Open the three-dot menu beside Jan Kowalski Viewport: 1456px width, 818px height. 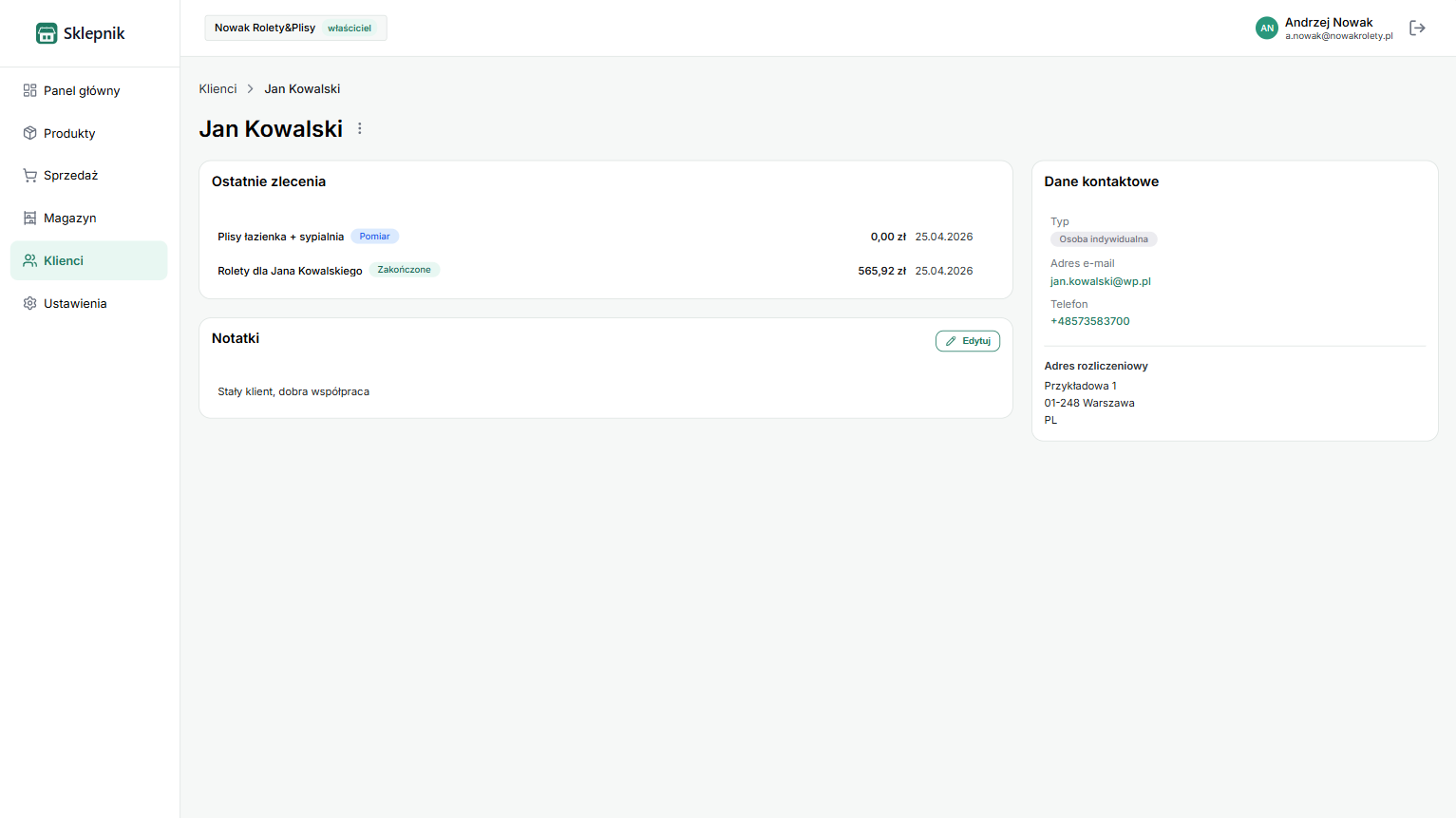coord(360,128)
